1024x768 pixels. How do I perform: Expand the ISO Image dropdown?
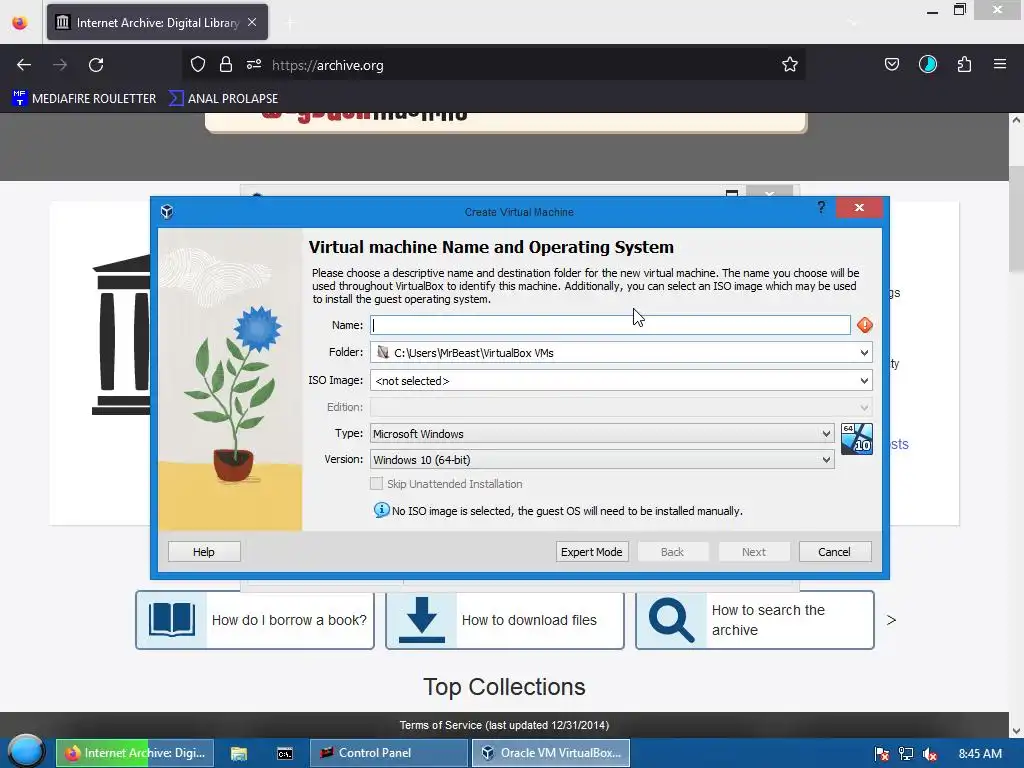(864, 381)
